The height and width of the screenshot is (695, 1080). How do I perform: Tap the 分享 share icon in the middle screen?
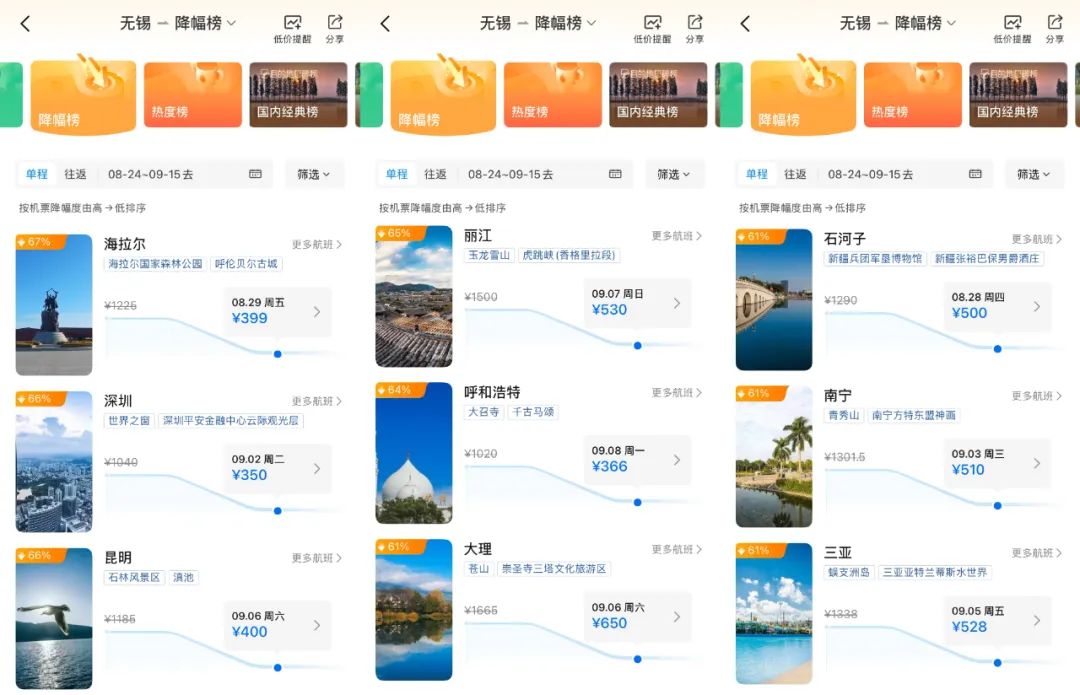pyautogui.click(x=694, y=28)
